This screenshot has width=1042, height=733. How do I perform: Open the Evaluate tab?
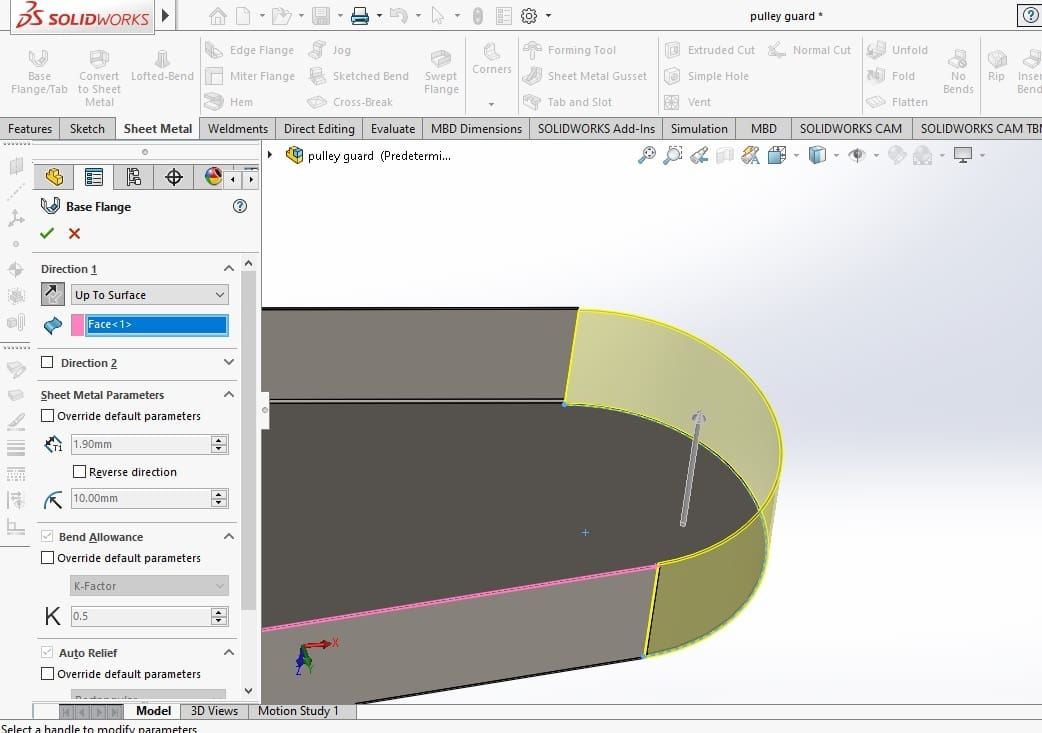pos(393,128)
